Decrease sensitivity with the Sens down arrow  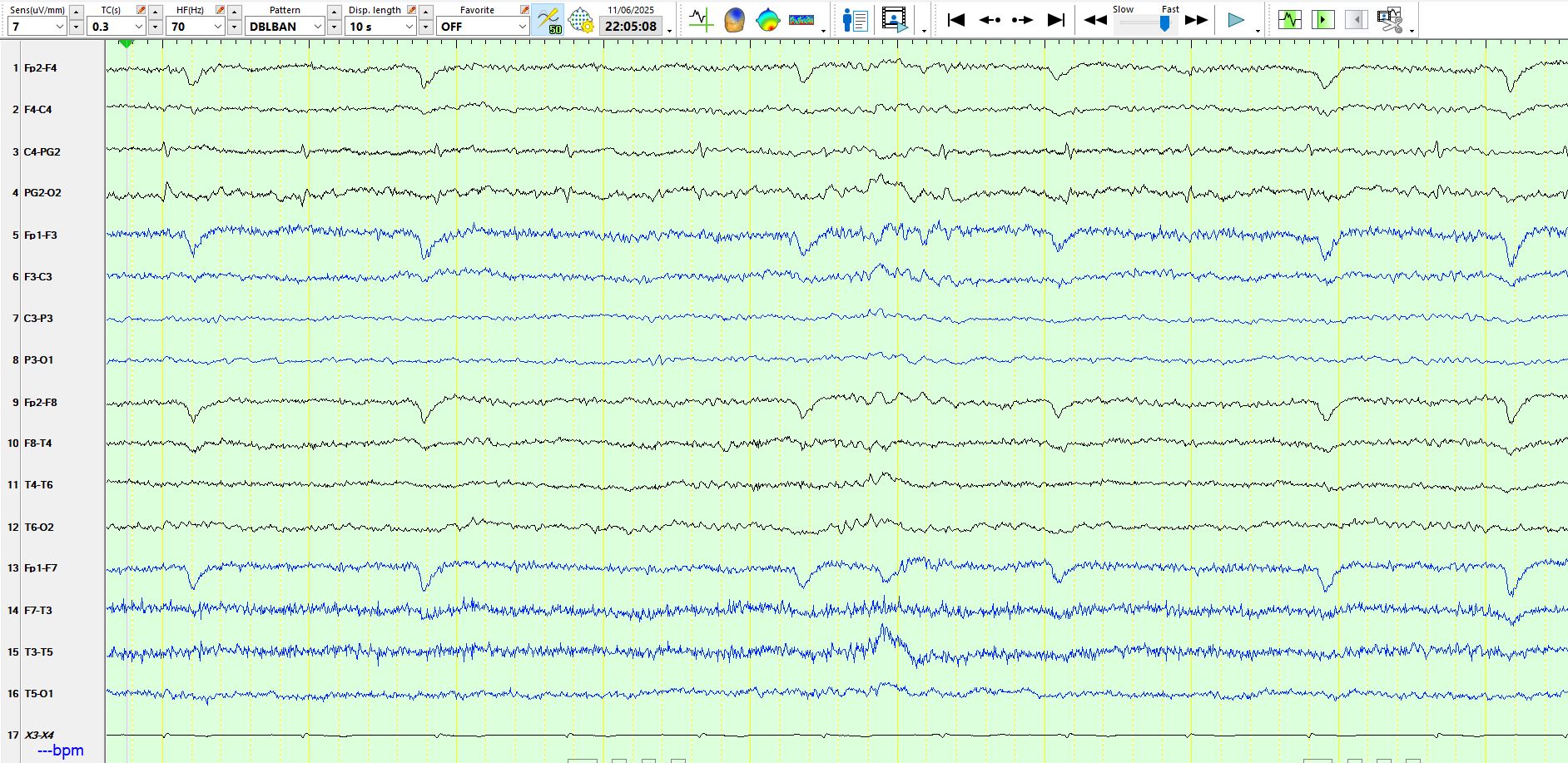(x=77, y=27)
